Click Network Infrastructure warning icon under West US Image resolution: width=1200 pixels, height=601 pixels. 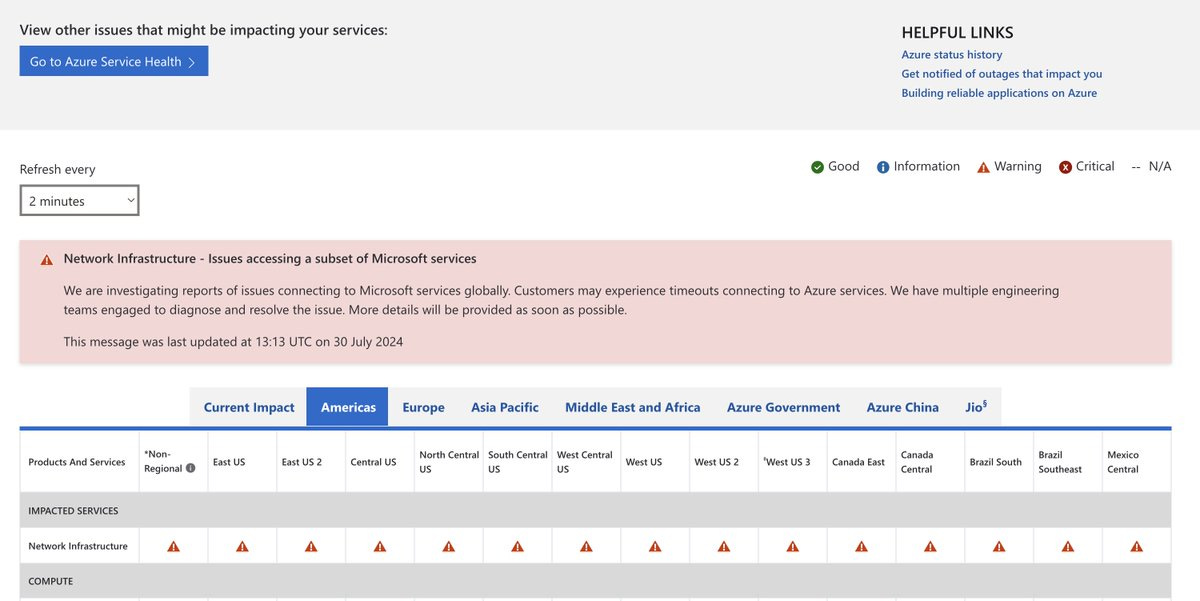[x=655, y=546]
